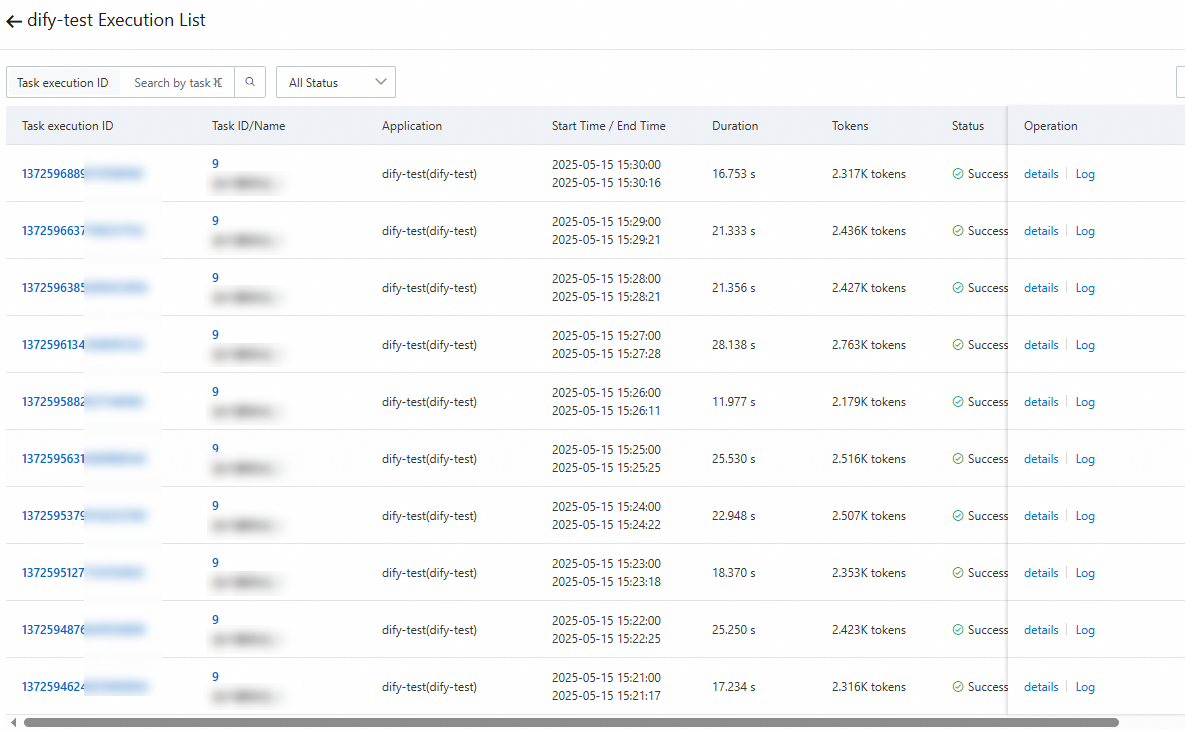Open details for the 15:23:00 execution
This screenshot has width=1185, height=734.
[x=1041, y=573]
